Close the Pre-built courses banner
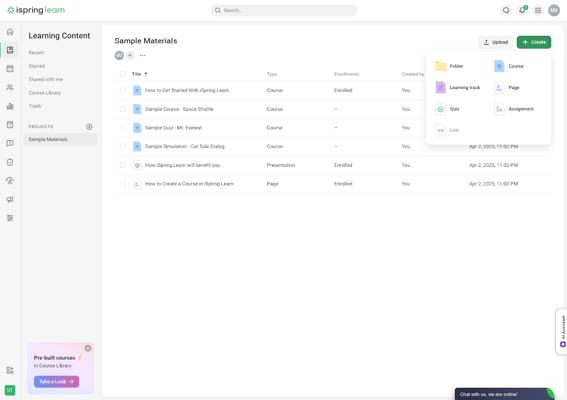The height and width of the screenshot is (400, 567). coord(88,348)
